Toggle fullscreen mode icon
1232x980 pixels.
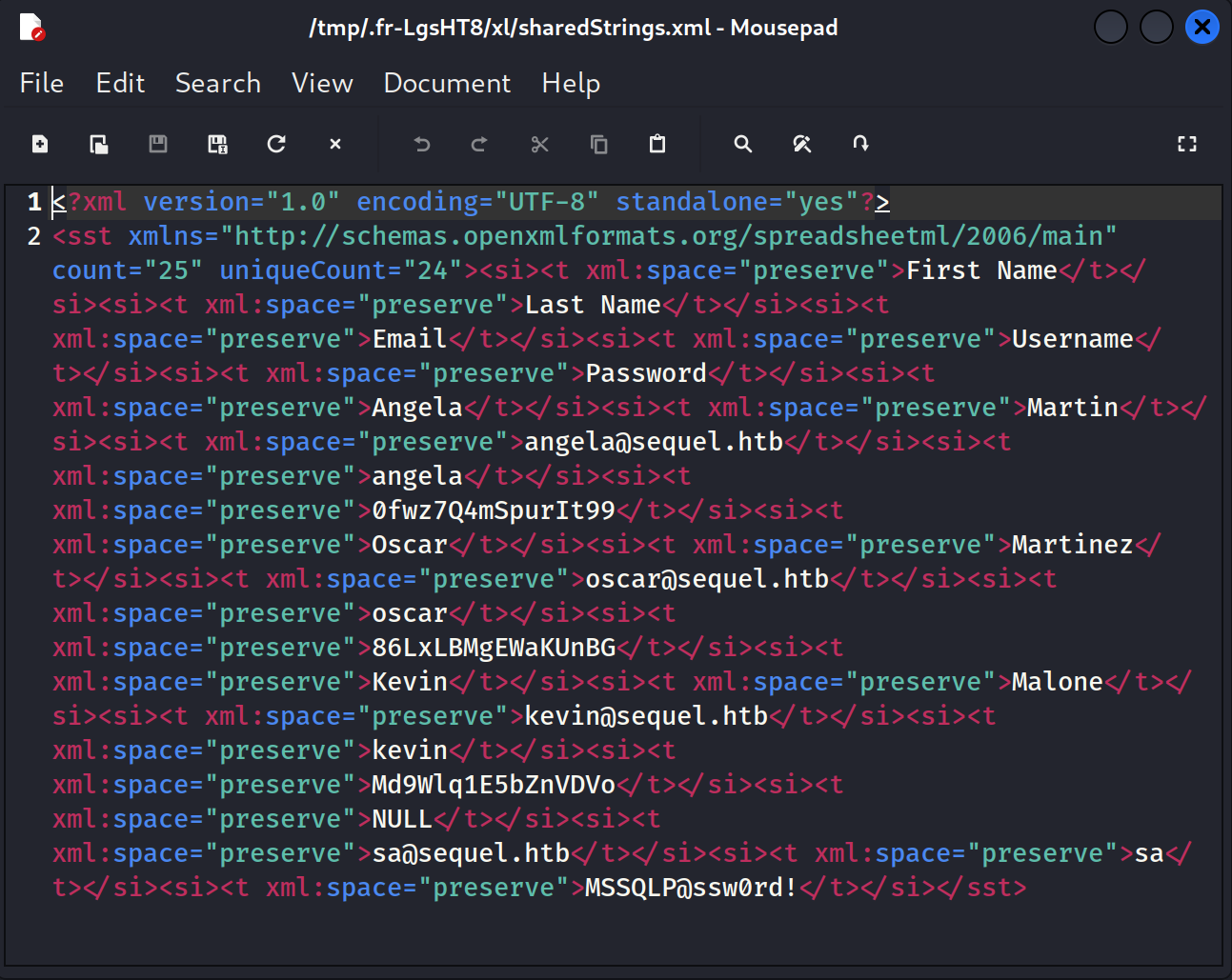pos(1187,144)
